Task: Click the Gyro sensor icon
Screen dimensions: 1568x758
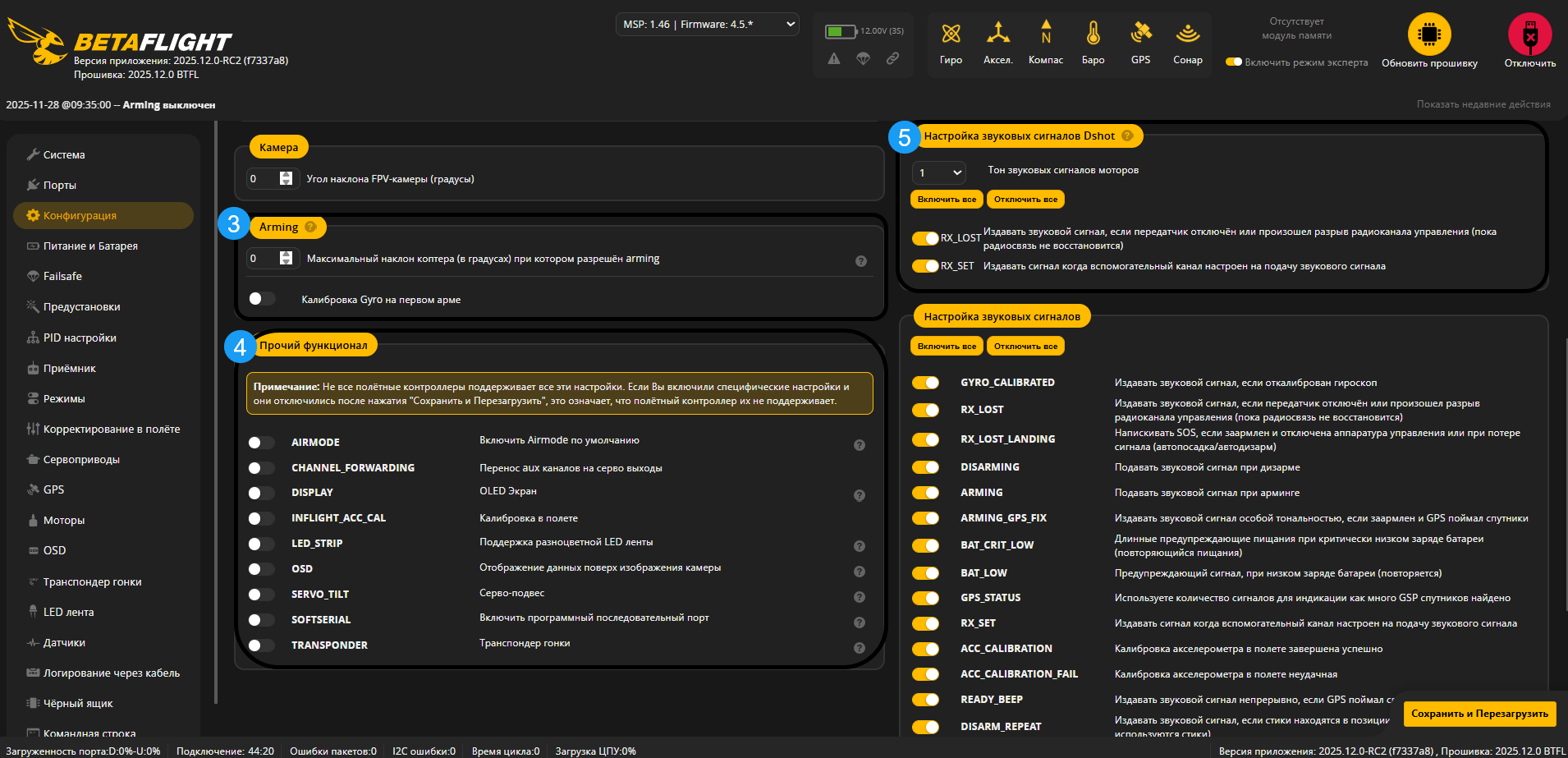Action: 951,34
